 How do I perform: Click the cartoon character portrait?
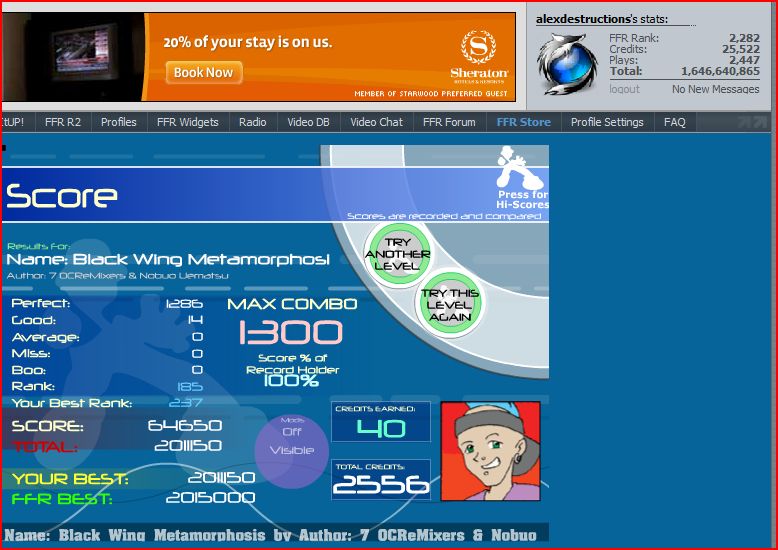491,451
